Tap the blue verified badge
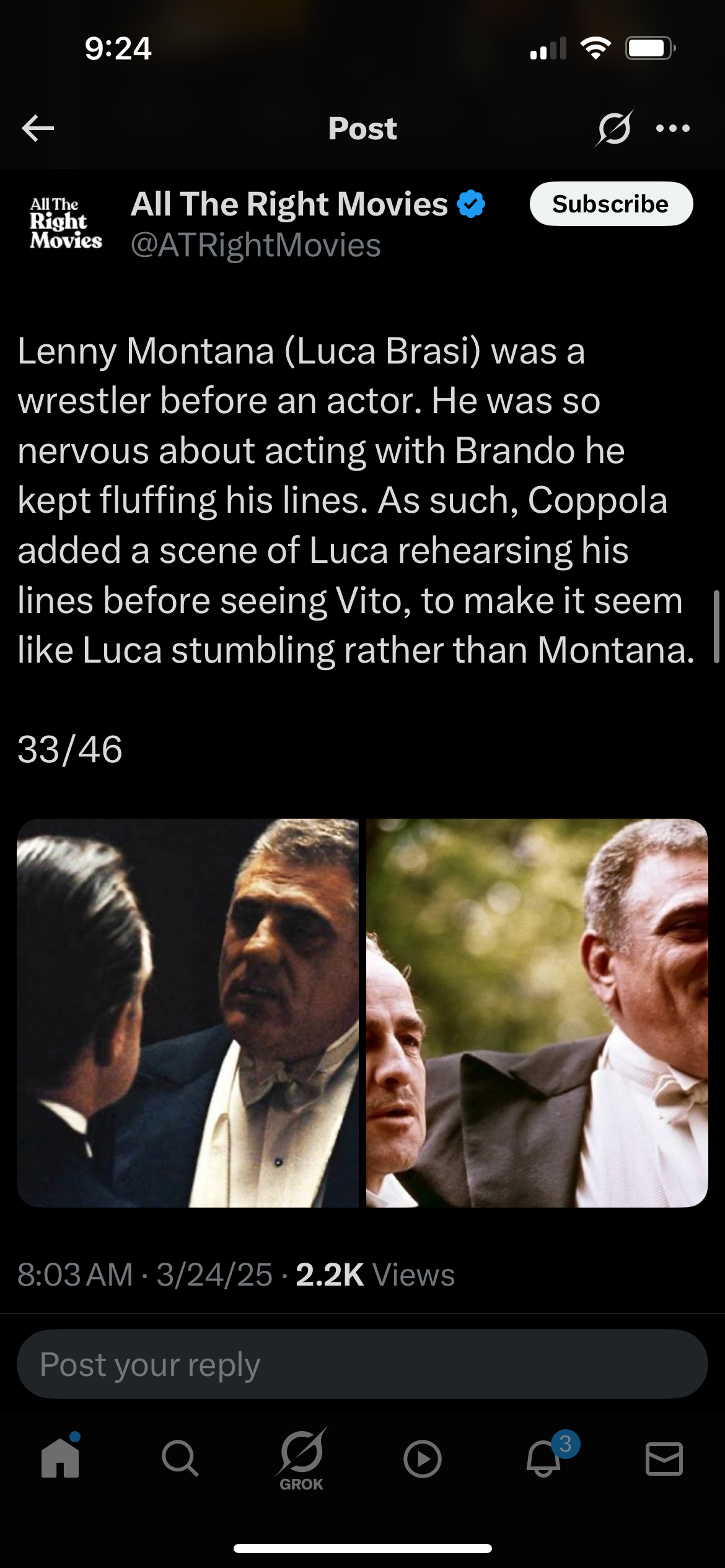 coord(471,204)
